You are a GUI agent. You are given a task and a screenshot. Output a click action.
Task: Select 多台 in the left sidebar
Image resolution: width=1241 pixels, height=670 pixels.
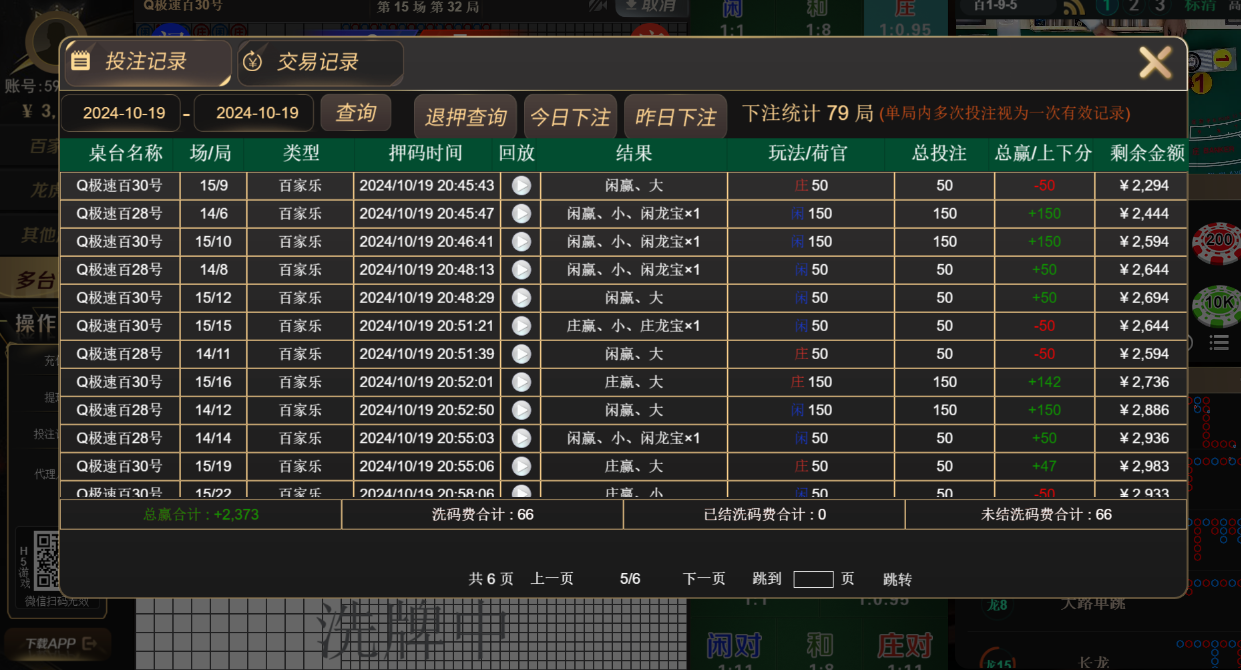tap(34, 281)
